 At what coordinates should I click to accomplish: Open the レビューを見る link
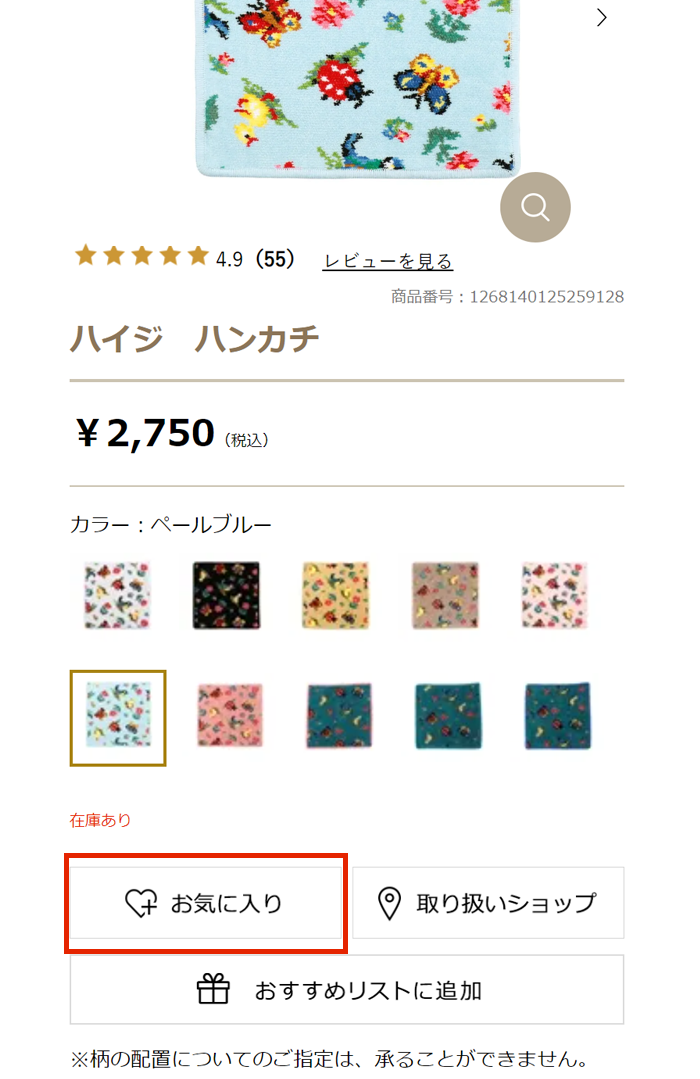388,261
